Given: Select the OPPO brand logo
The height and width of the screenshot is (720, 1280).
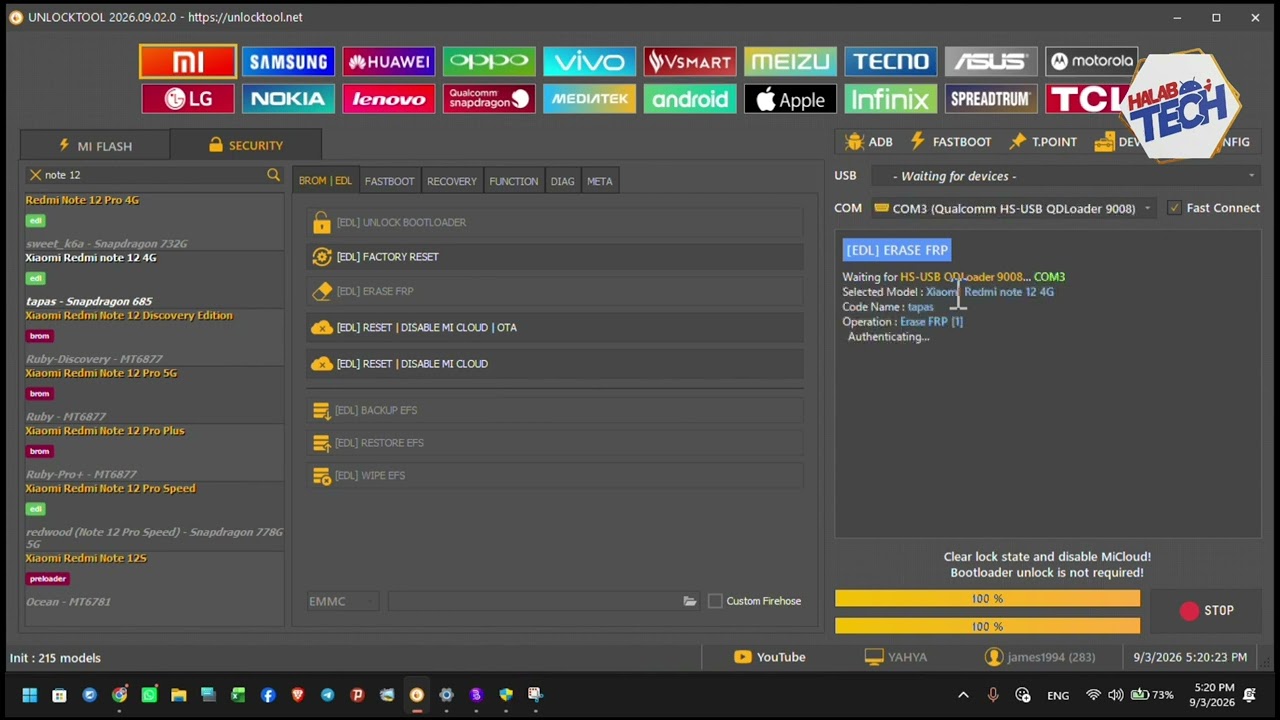Looking at the screenshot, I should point(489,62).
